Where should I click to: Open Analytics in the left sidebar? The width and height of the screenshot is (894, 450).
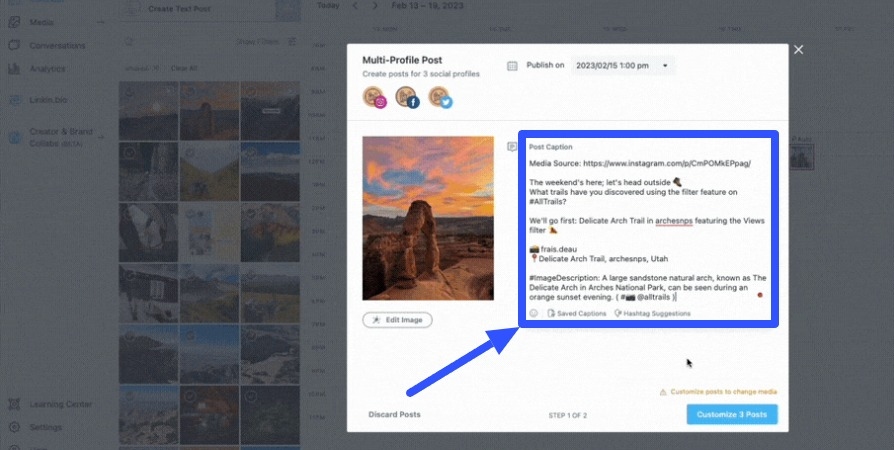48,69
